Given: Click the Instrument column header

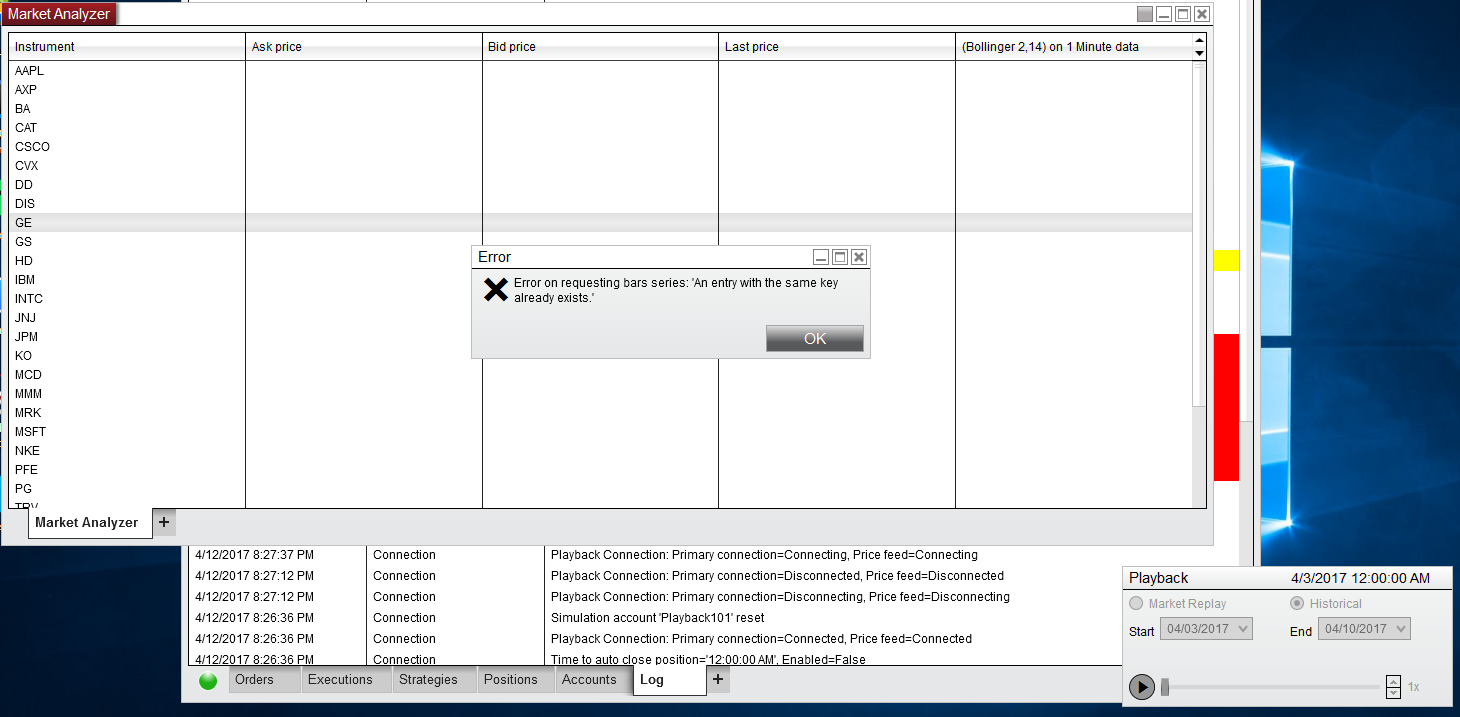Looking at the screenshot, I should pos(127,47).
